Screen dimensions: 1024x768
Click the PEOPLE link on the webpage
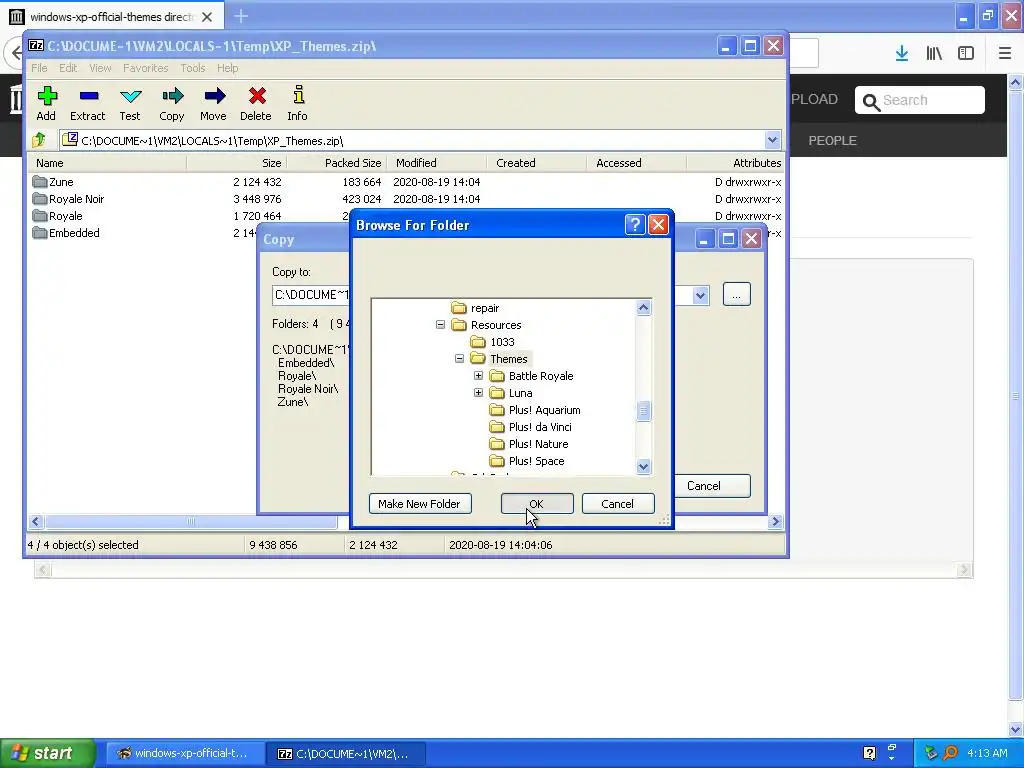[832, 140]
